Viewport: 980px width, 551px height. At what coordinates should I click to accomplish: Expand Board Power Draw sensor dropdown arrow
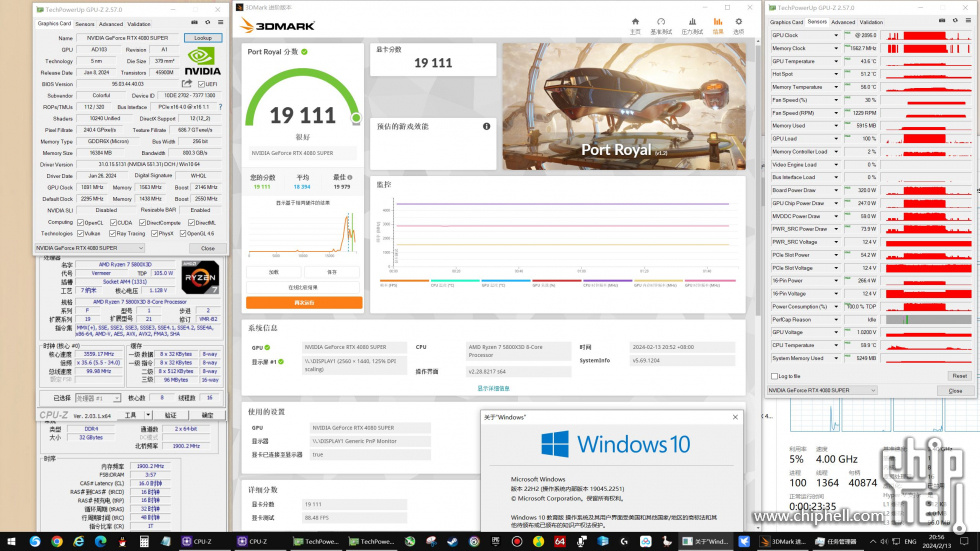836,190
